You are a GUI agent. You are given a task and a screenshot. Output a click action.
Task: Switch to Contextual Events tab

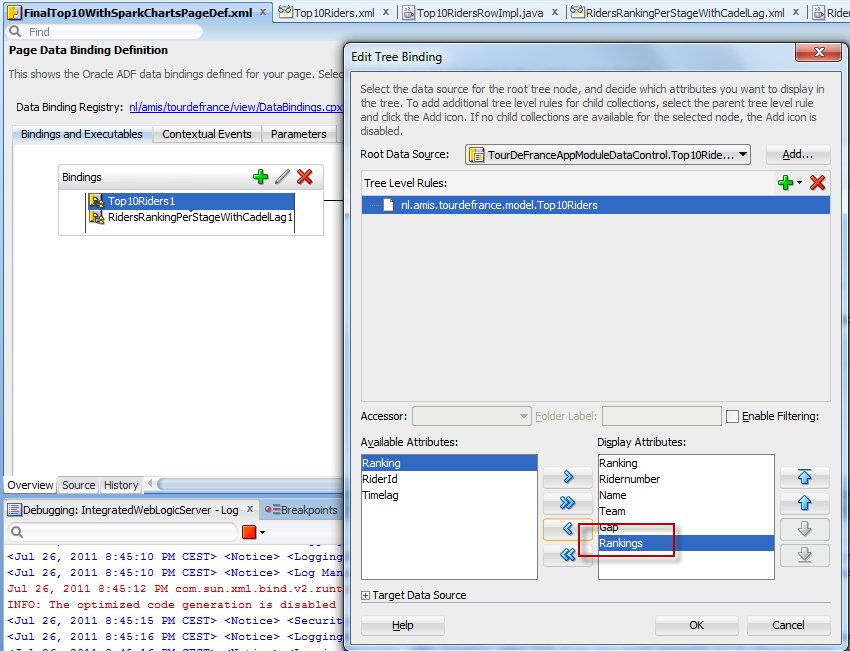click(x=208, y=134)
